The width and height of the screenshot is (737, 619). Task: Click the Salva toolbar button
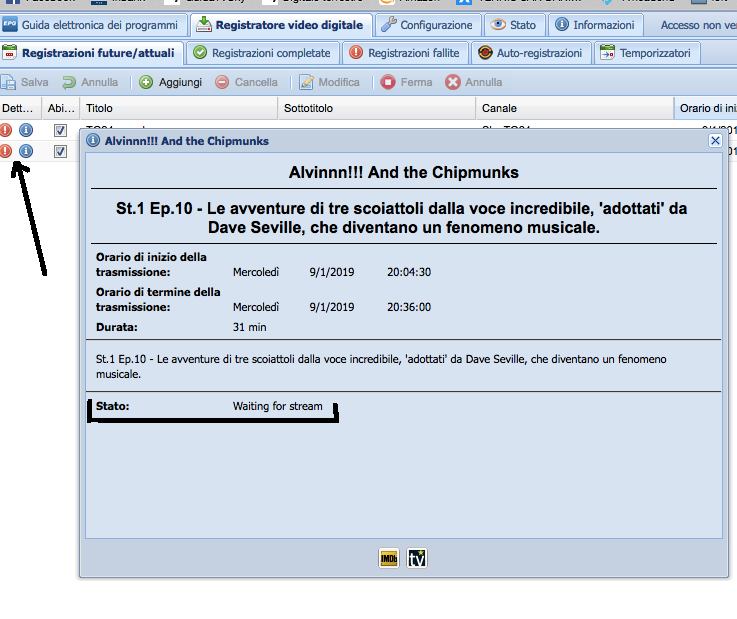(x=24, y=82)
